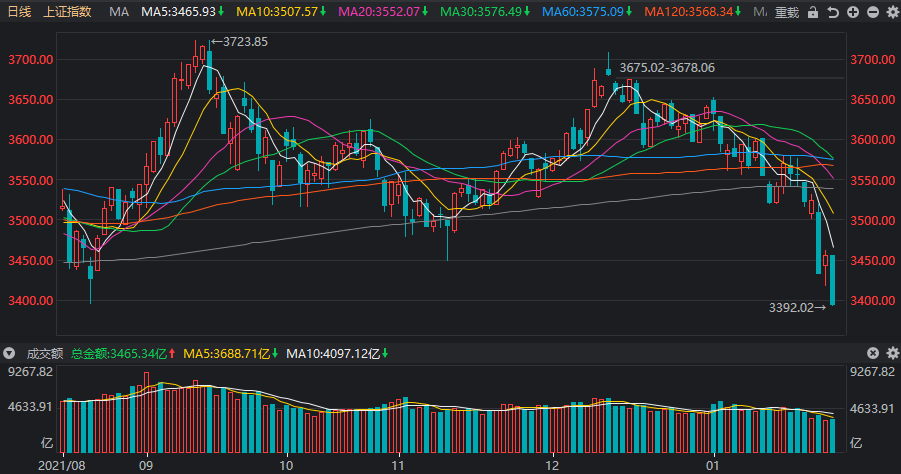Toggle the MA5 moving average line
The height and width of the screenshot is (474, 901).
click(x=183, y=11)
